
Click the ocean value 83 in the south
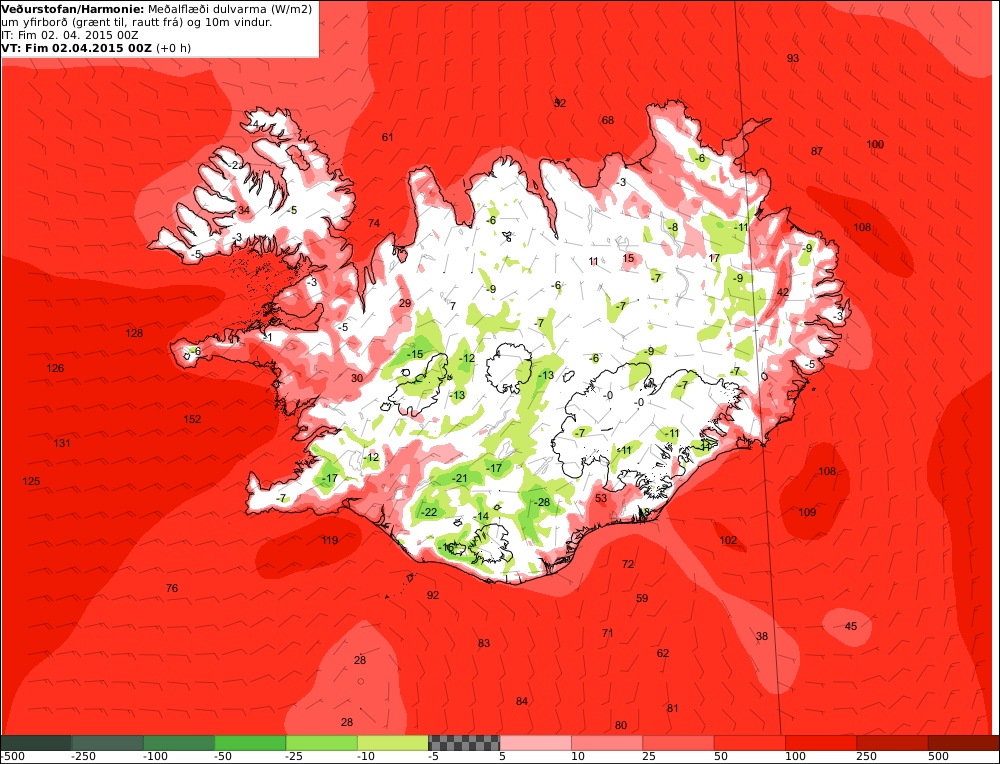pos(484,643)
